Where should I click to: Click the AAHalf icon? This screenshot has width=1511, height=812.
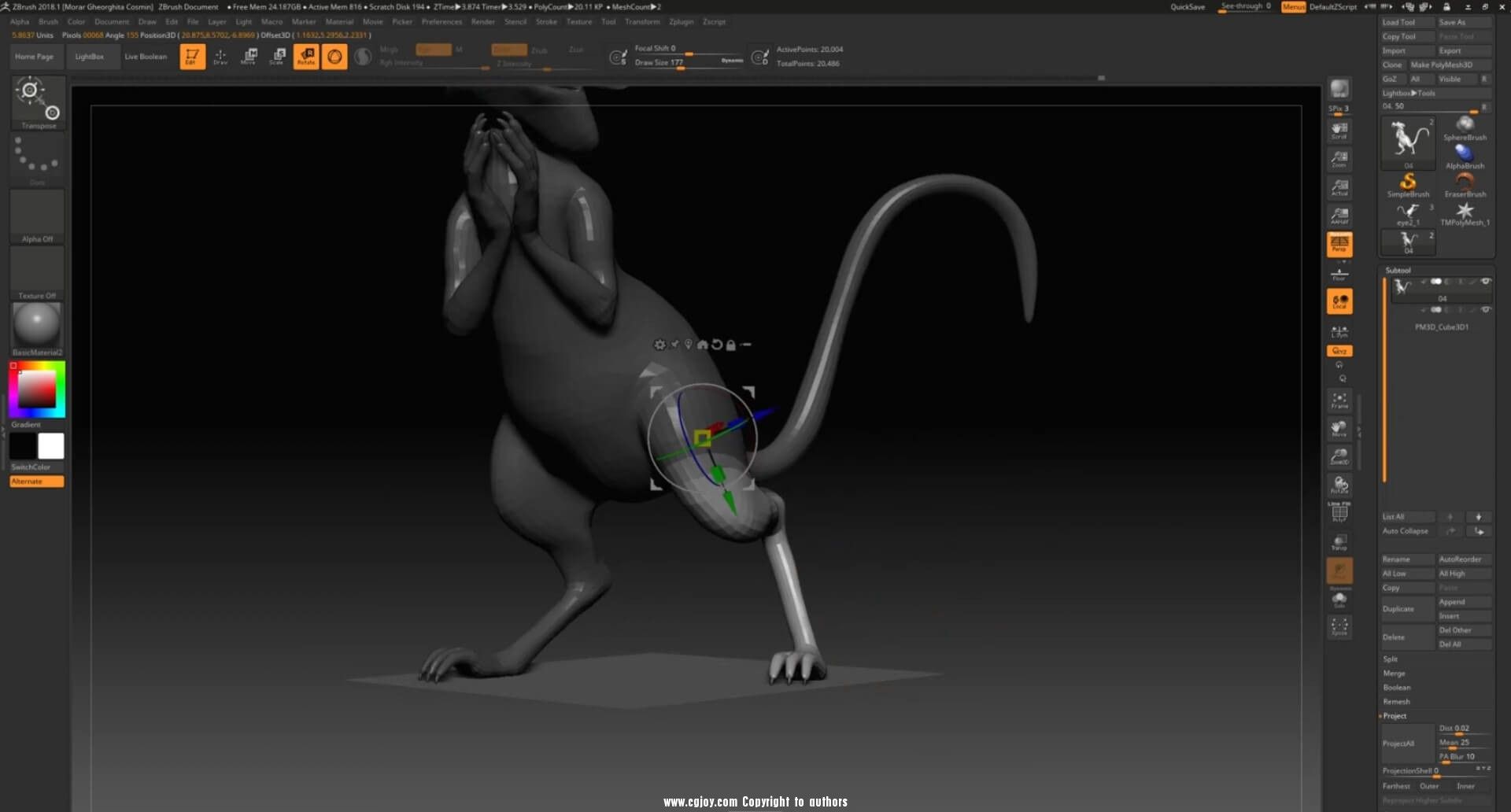pos(1339,216)
